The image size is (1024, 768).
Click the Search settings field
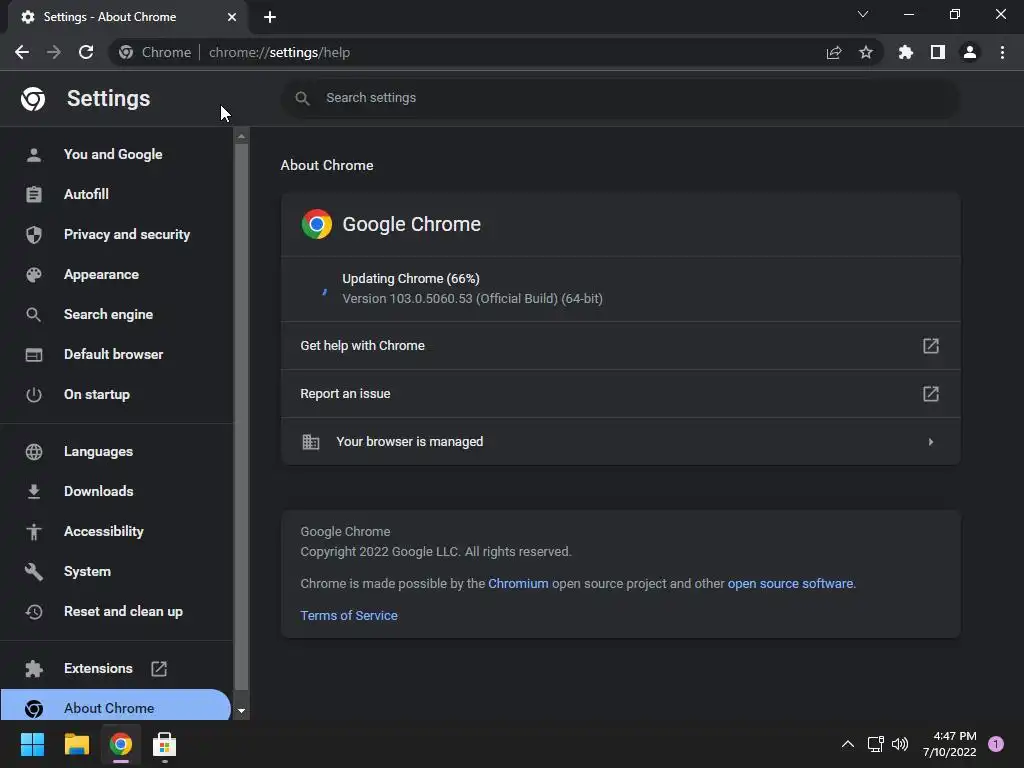click(620, 98)
